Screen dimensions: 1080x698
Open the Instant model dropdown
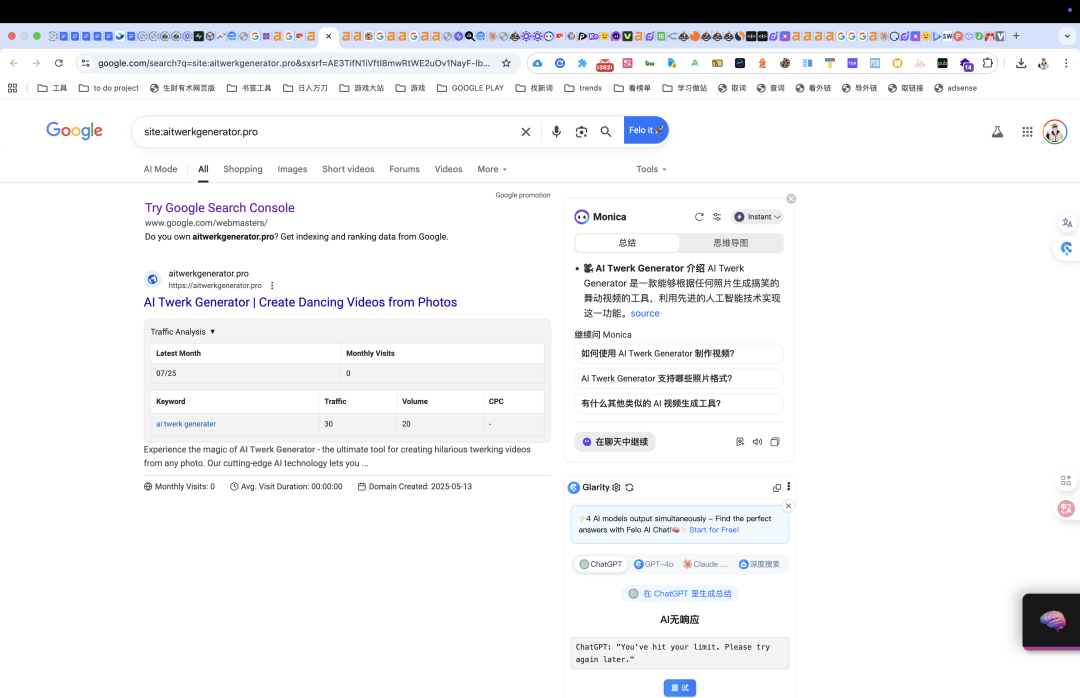click(758, 216)
